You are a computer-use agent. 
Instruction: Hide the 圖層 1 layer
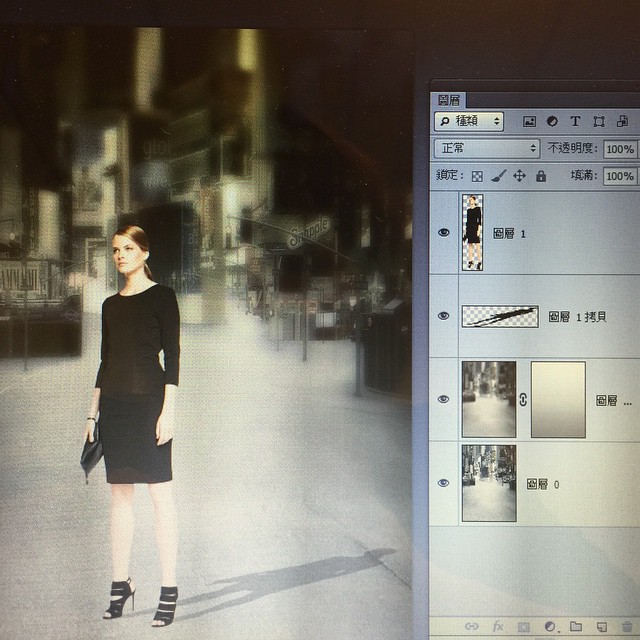[444, 233]
